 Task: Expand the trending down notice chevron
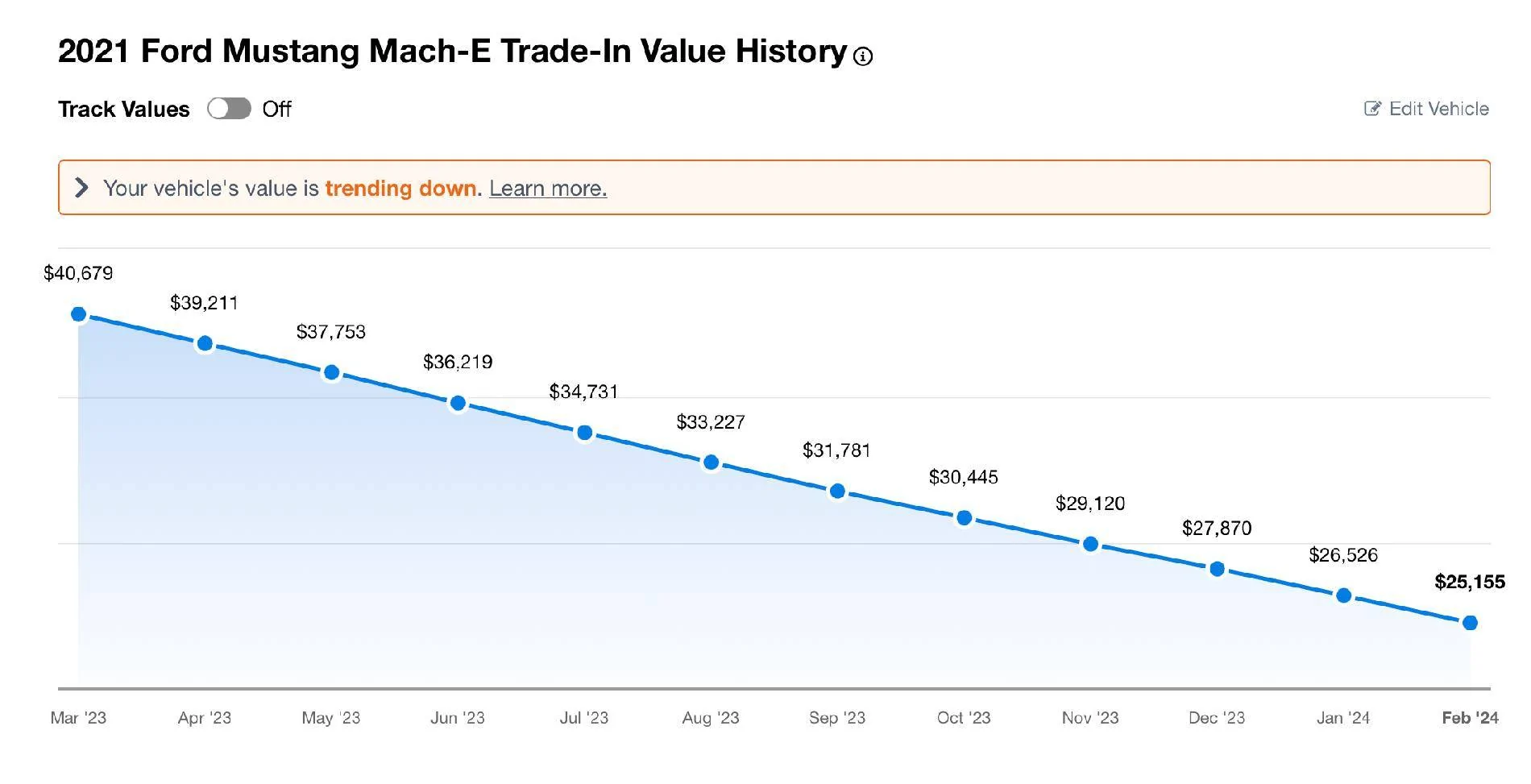[81, 188]
